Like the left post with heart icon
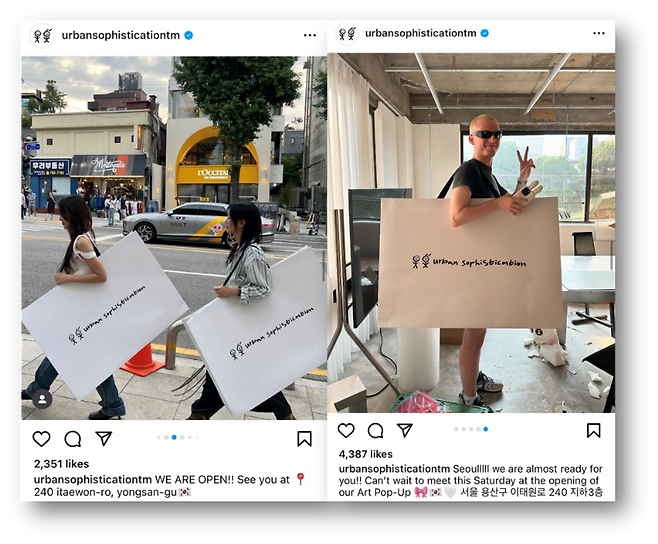Image resolution: width=658 pixels, height=544 pixels. [42, 439]
